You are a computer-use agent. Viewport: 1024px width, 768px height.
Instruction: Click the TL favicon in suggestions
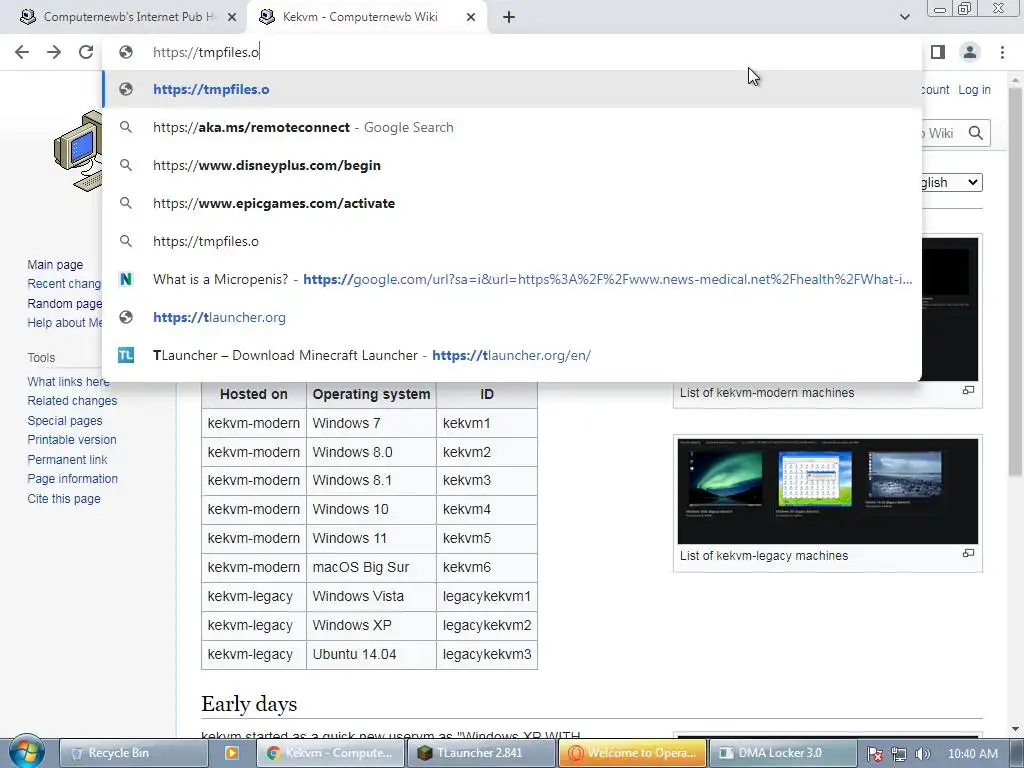point(126,355)
